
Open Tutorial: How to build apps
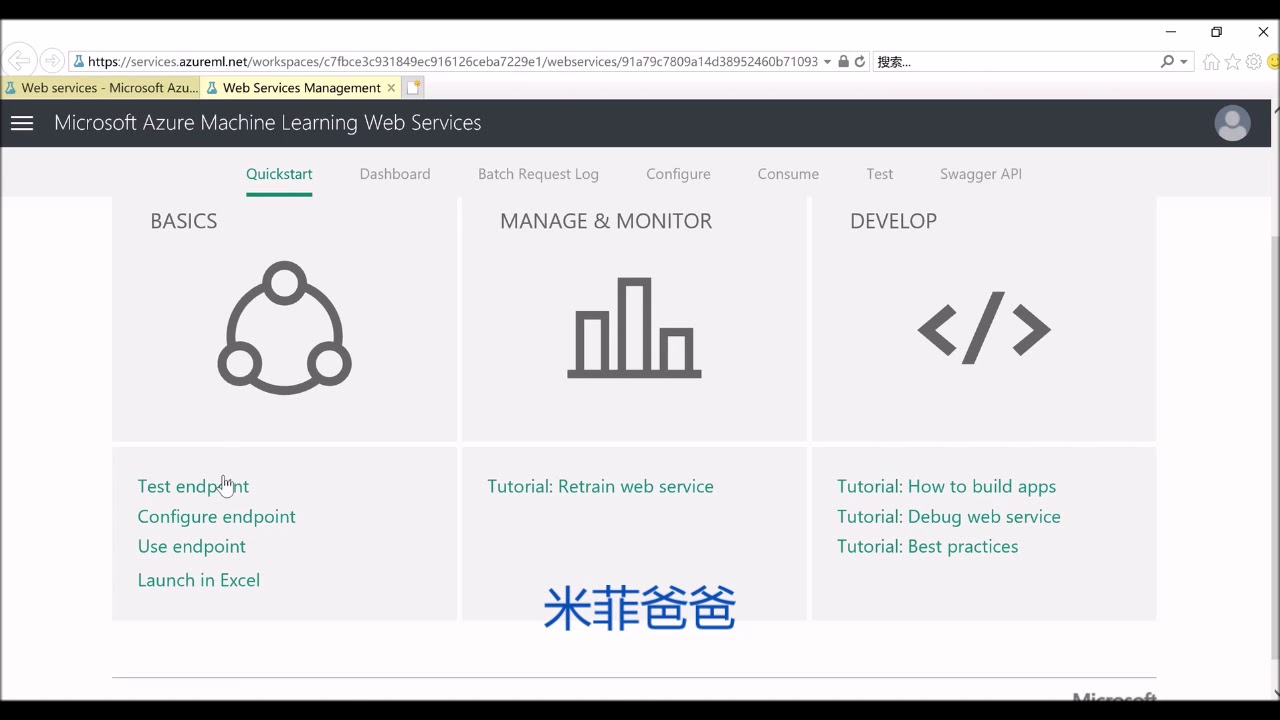click(947, 486)
